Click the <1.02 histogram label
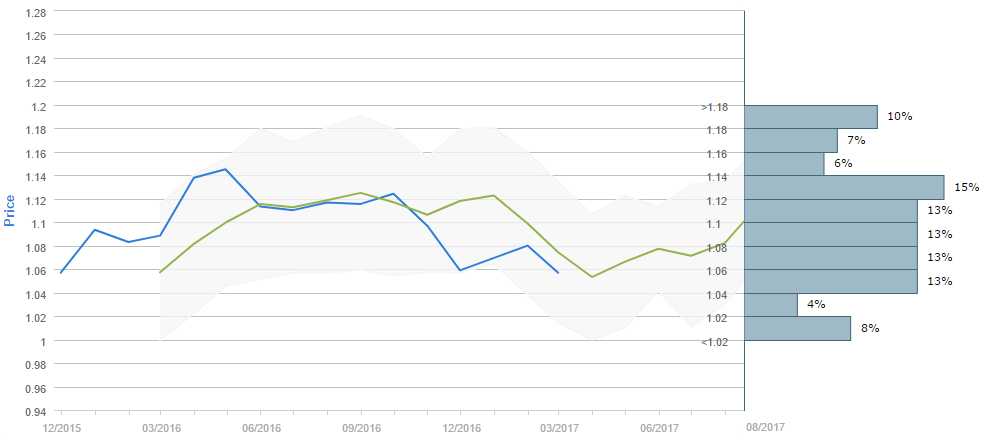Image resolution: width=986 pixels, height=435 pixels. tap(714, 342)
